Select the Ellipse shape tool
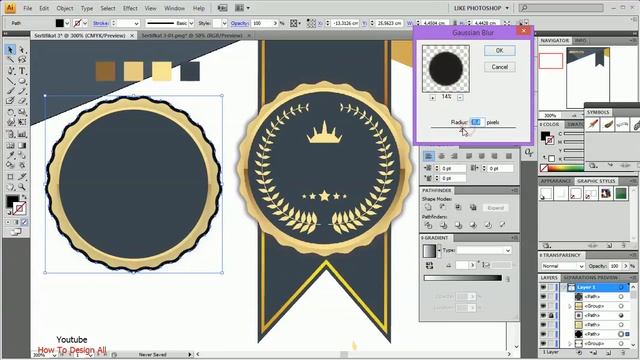The height and width of the screenshot is (360, 640). (x=22, y=82)
